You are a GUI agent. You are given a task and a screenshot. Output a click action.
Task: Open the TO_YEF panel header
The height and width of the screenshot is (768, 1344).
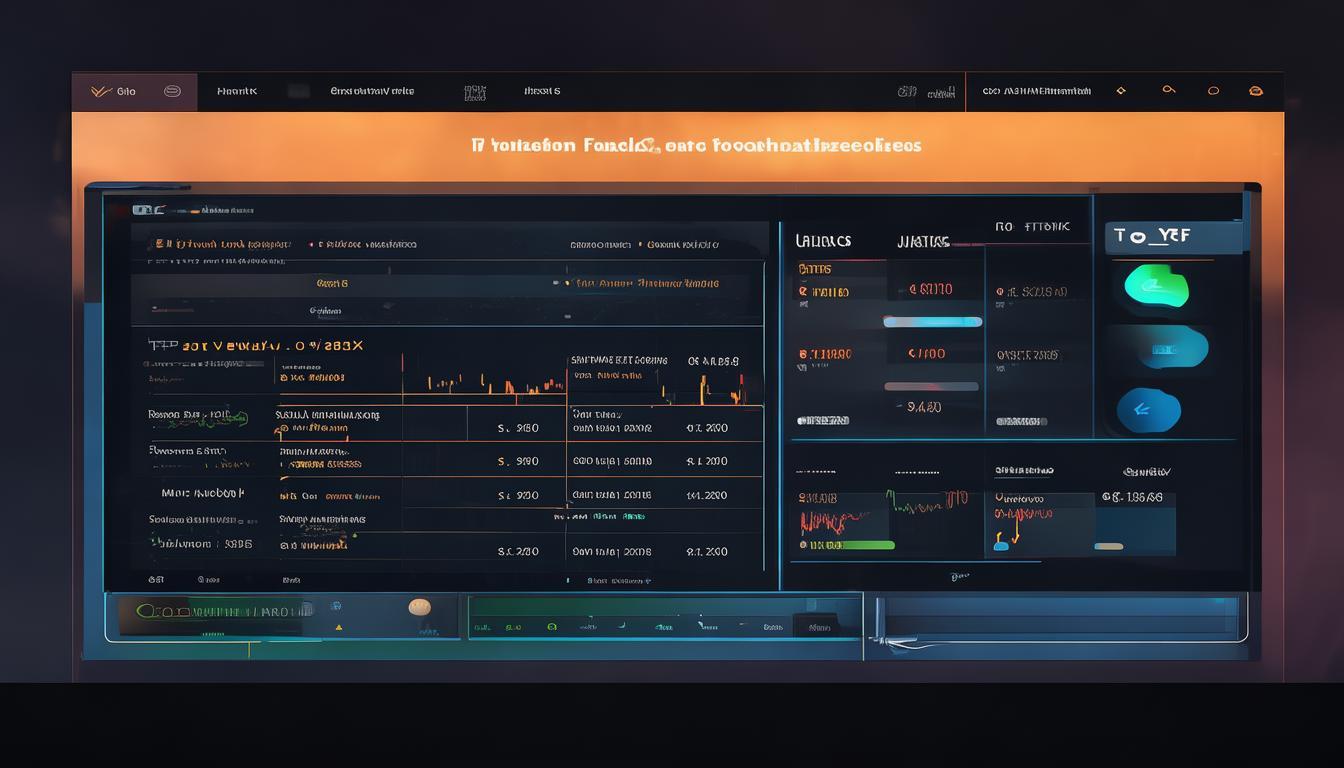[1173, 237]
